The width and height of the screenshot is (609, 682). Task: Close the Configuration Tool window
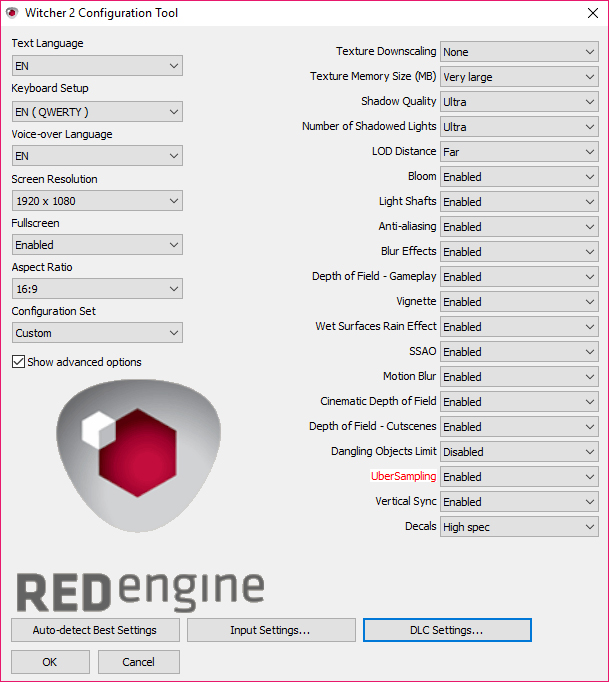point(592,13)
